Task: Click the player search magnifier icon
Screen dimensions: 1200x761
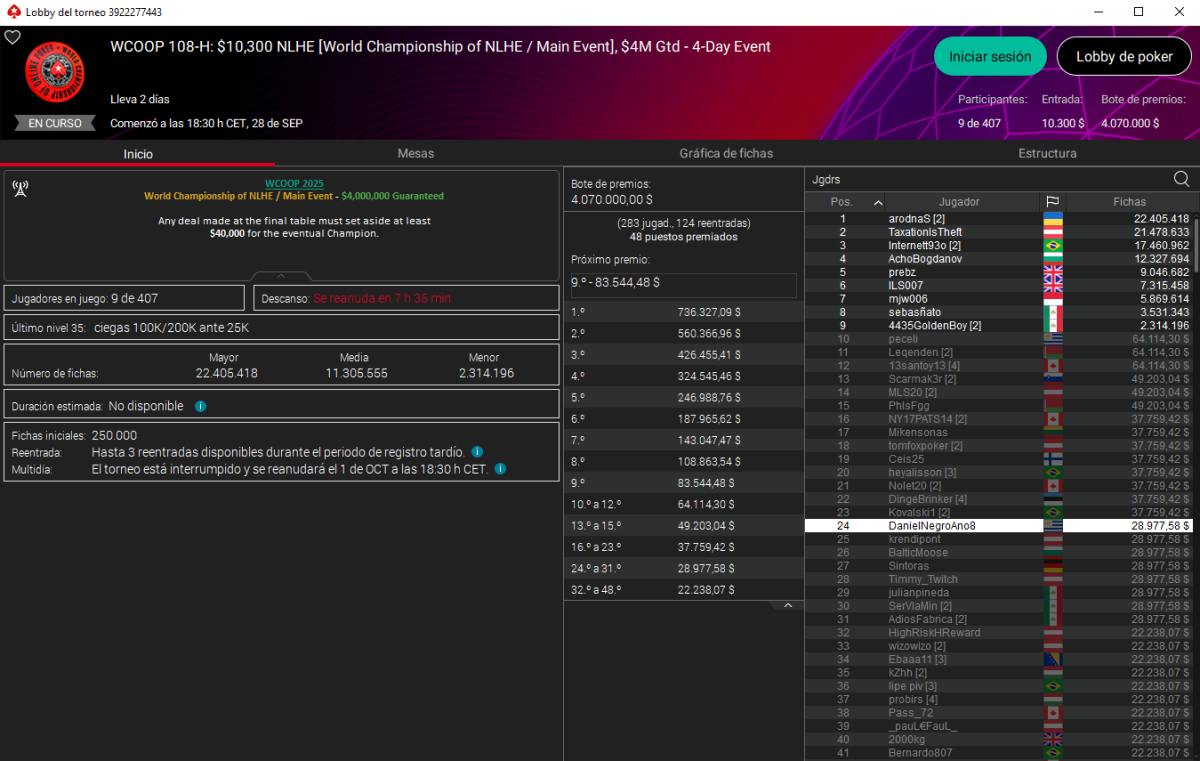Action: 1181,179
